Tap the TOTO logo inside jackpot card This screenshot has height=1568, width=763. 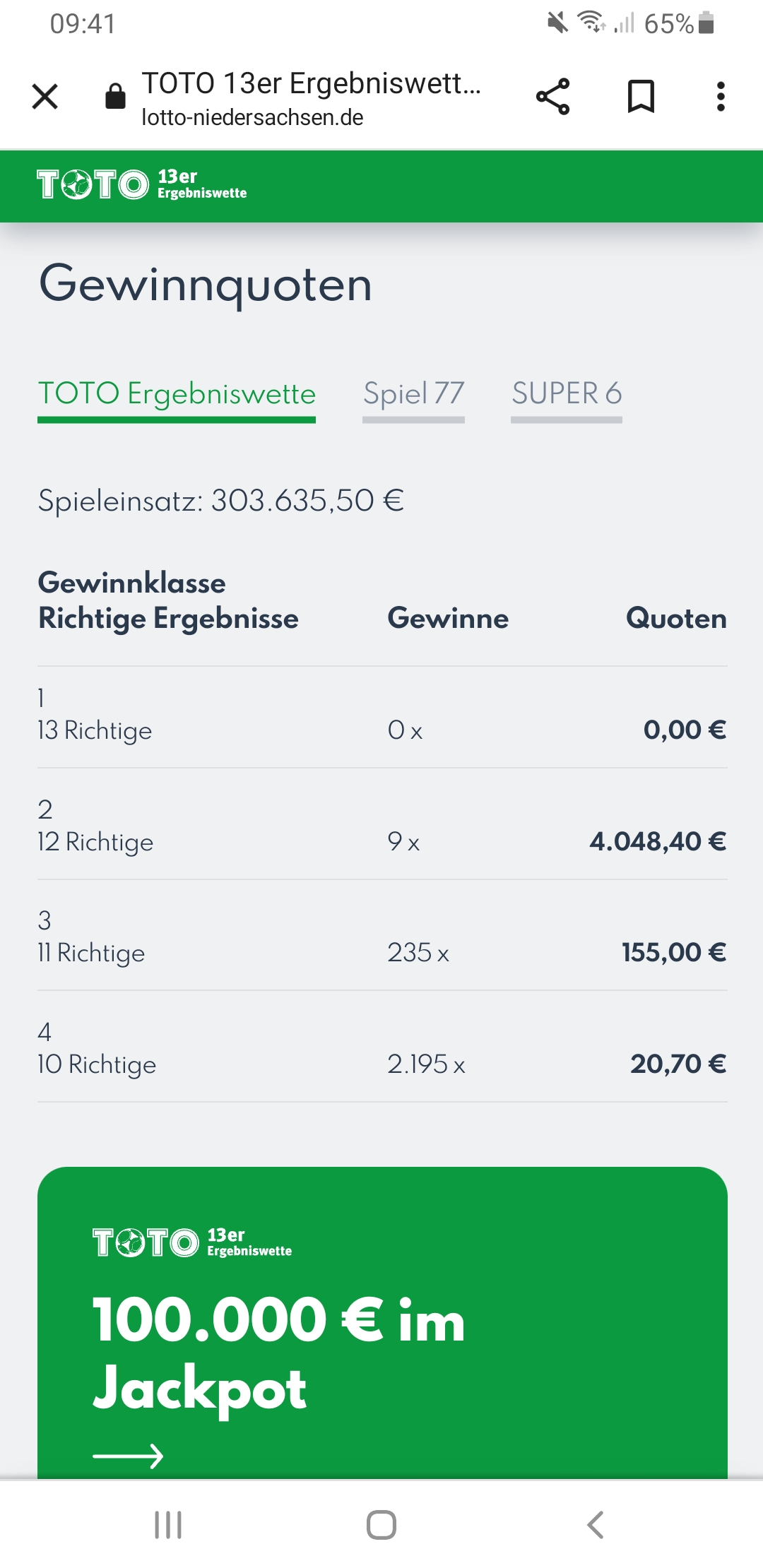[192, 1242]
